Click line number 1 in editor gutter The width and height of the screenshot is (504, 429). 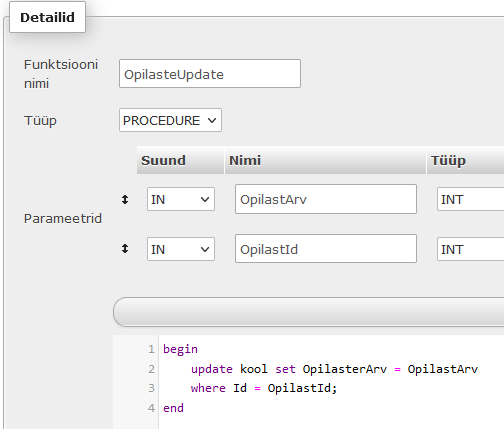tap(151, 349)
